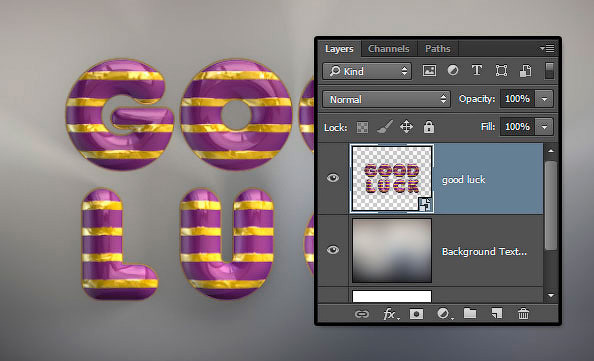The image size is (594, 361).
Task: Add a layer style with fx icon
Action: [391, 314]
